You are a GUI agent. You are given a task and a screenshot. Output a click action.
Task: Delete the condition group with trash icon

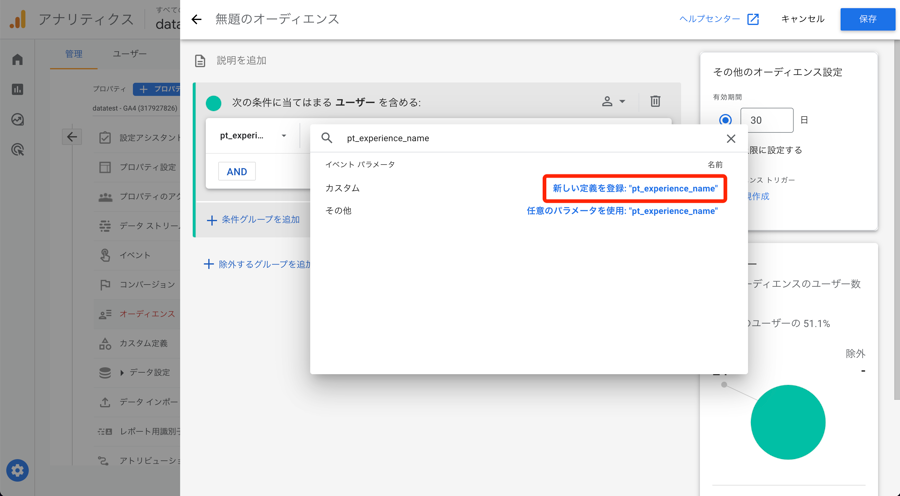[x=655, y=101]
